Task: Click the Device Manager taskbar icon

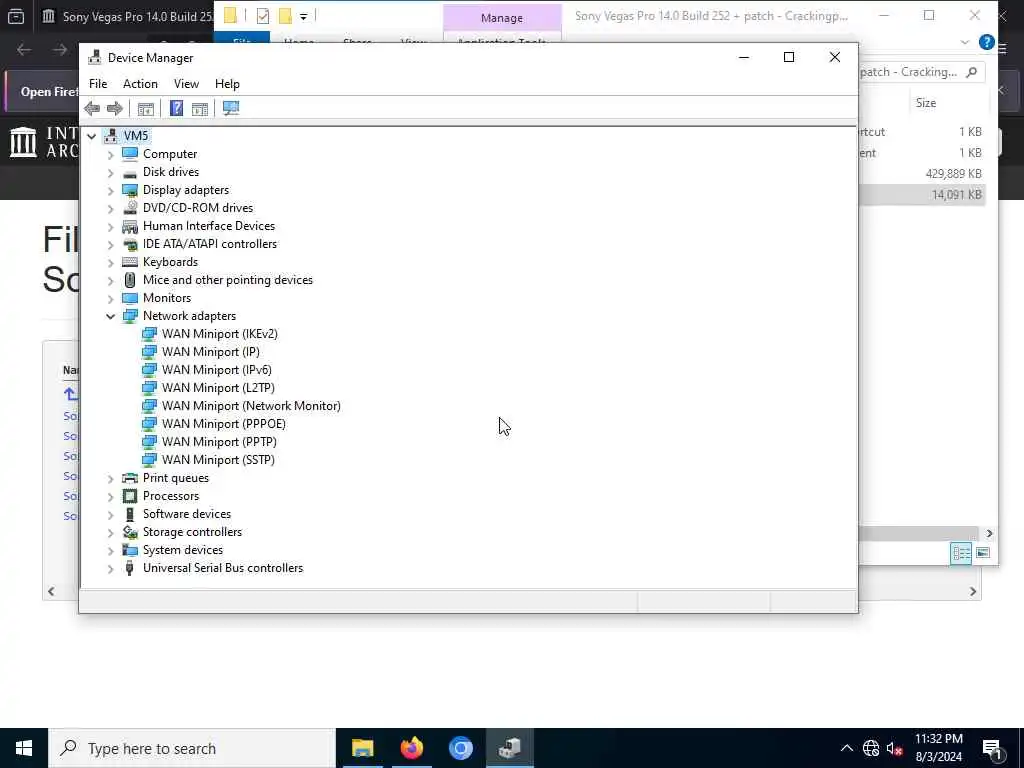Action: pyautogui.click(x=509, y=748)
